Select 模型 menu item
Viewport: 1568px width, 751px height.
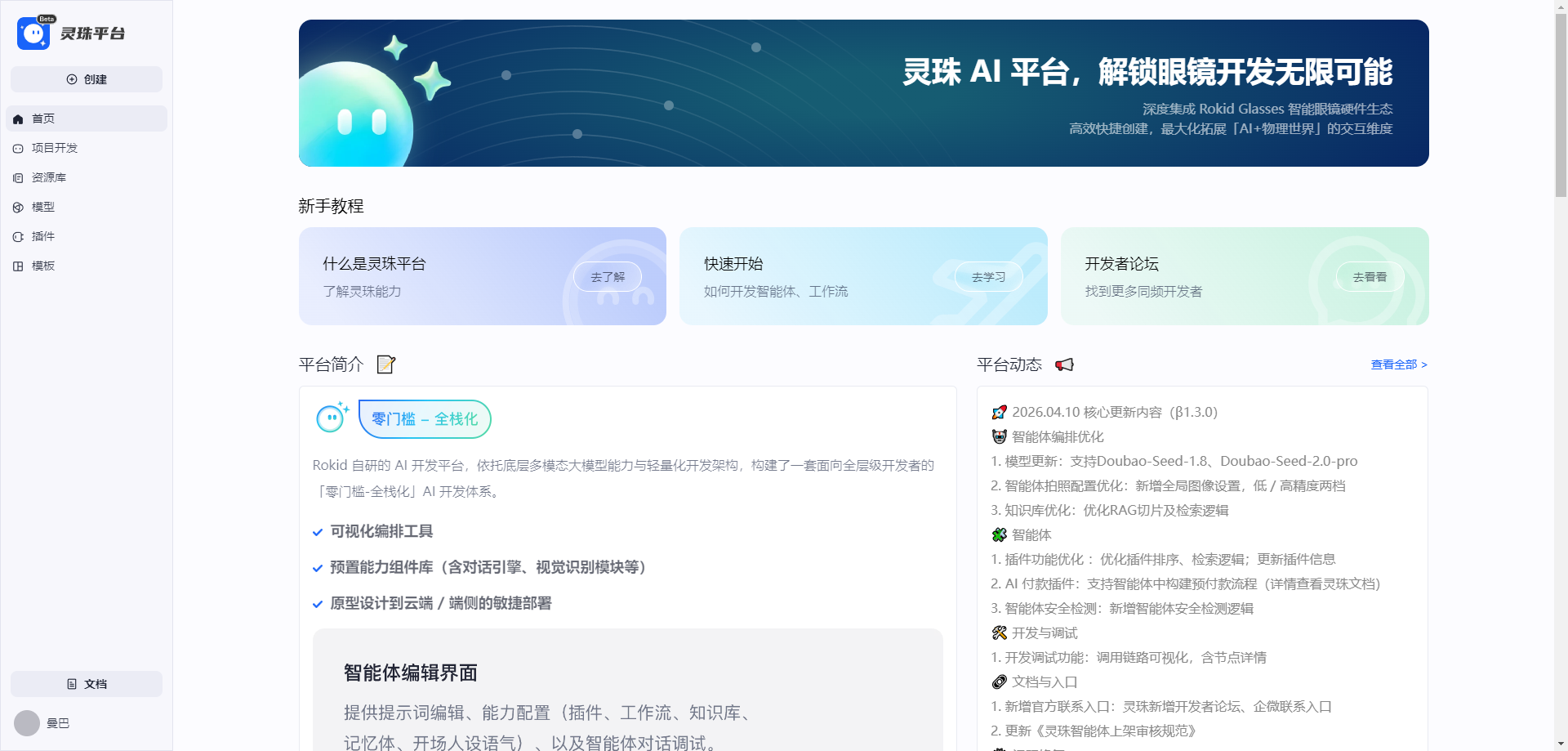(87, 207)
